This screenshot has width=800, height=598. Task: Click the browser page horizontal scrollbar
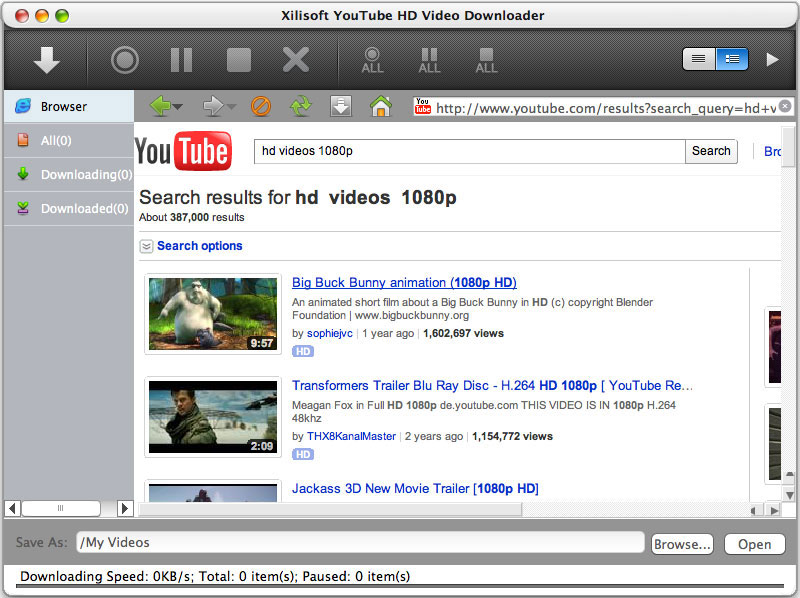click(x=331, y=509)
